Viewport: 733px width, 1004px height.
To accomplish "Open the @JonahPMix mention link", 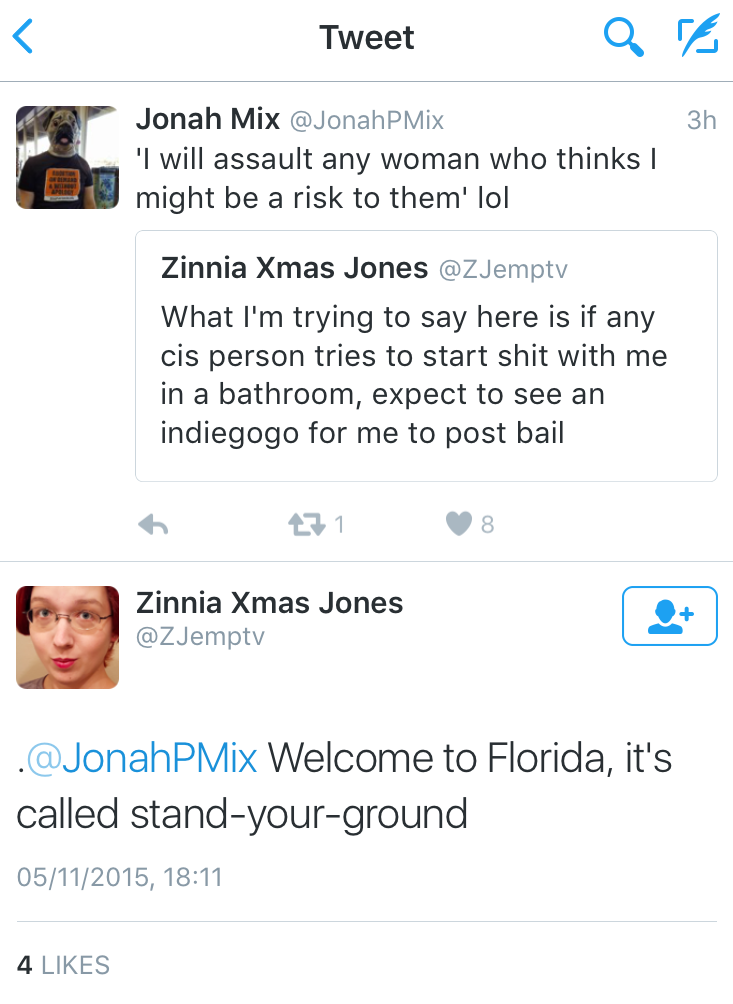I will (141, 759).
